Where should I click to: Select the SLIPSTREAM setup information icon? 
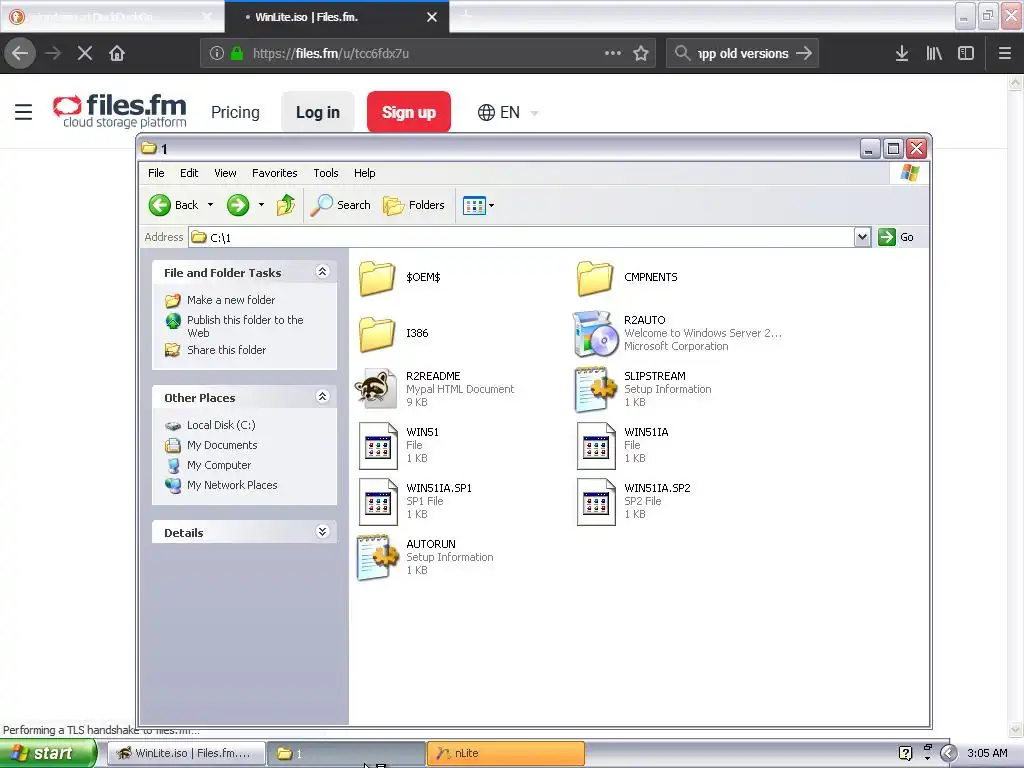595,389
